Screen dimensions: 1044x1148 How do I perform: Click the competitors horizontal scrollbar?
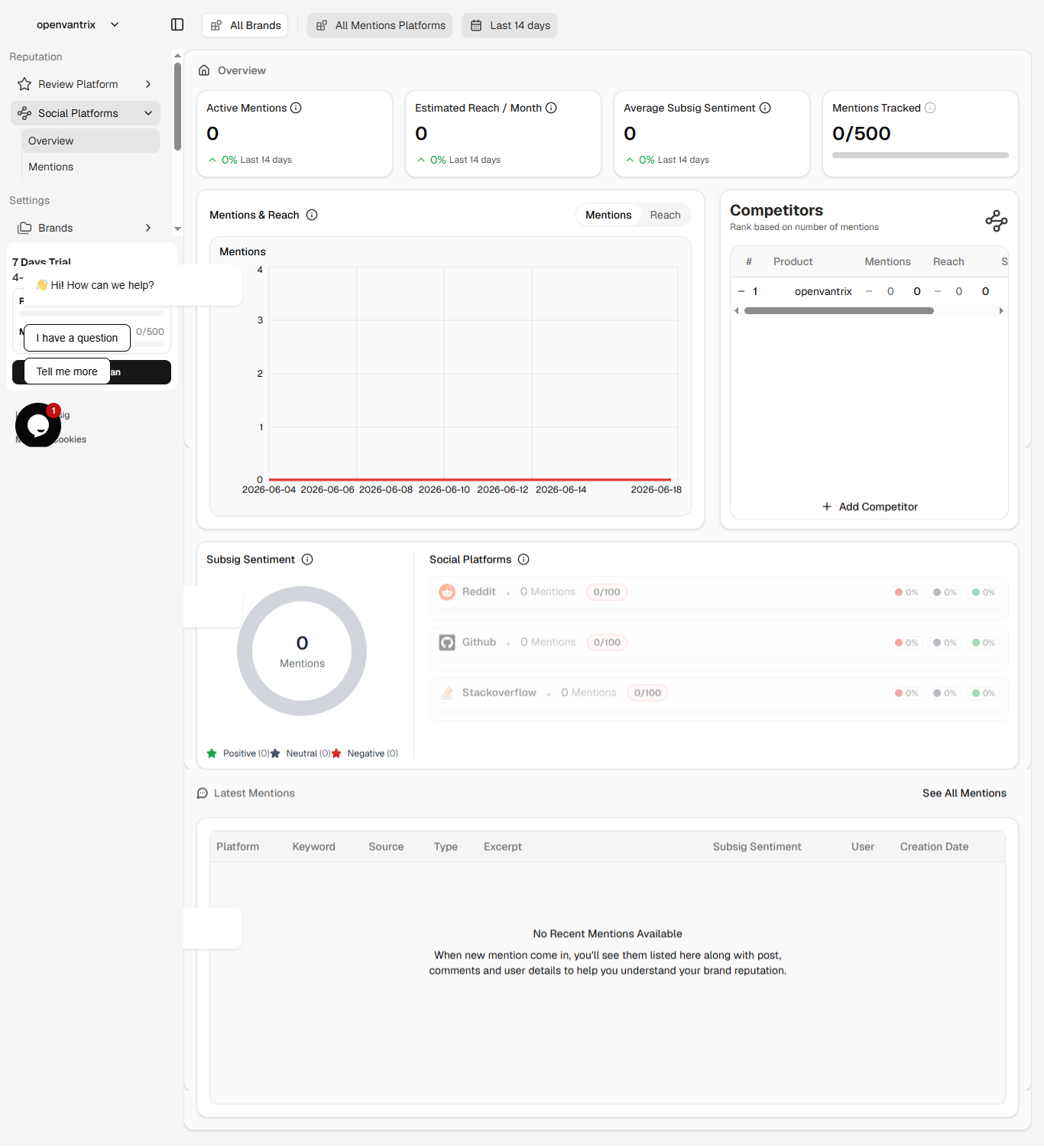click(839, 311)
